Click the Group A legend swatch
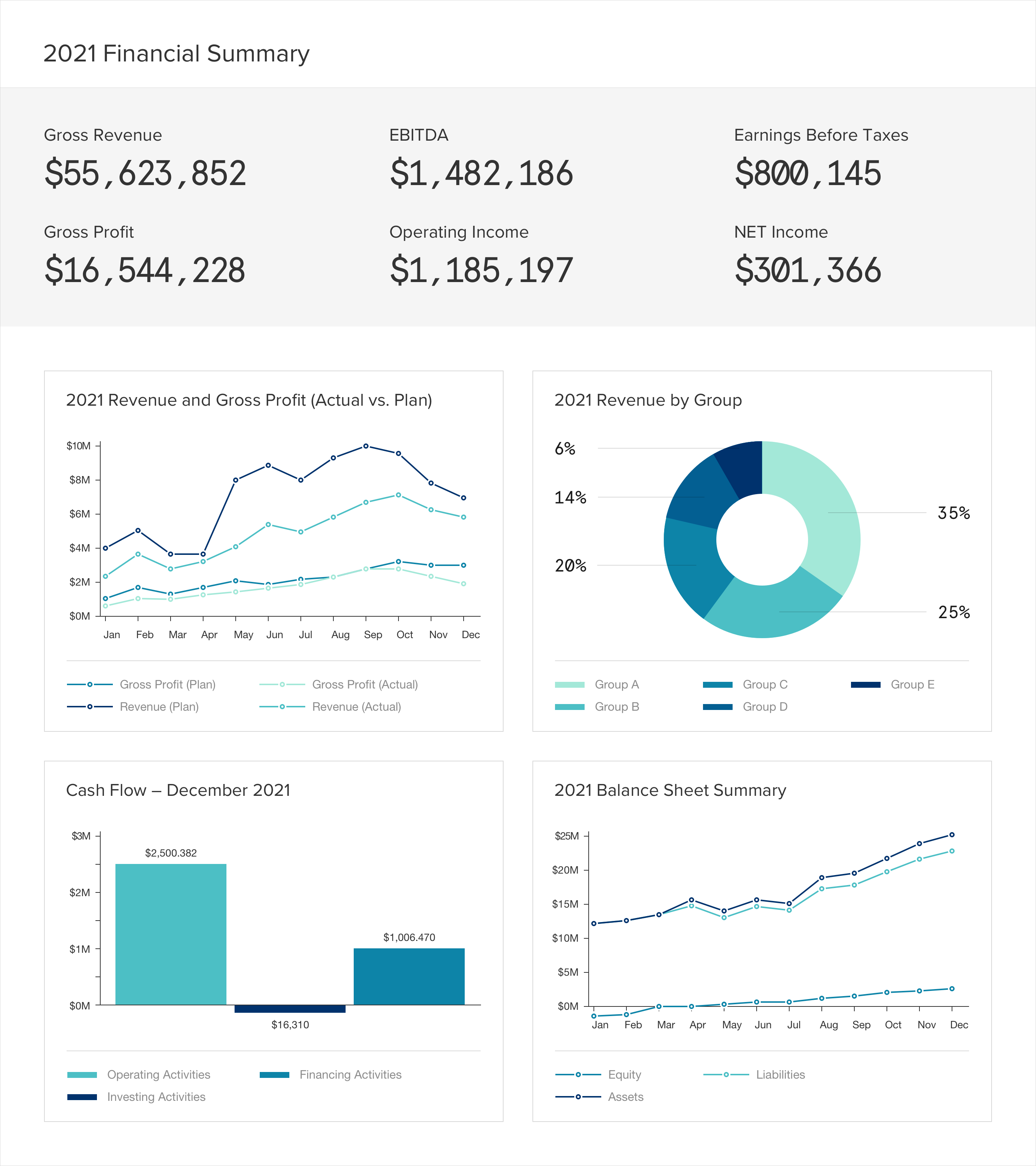The width and height of the screenshot is (1036, 1166). [569, 684]
